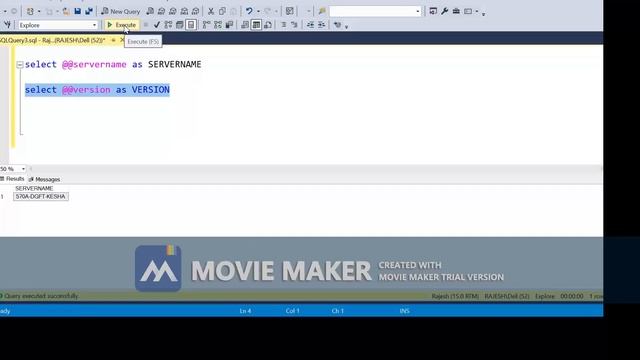Close the SQLQuery3.sql tab
The height and width of the screenshot is (360, 640).
click(122, 40)
